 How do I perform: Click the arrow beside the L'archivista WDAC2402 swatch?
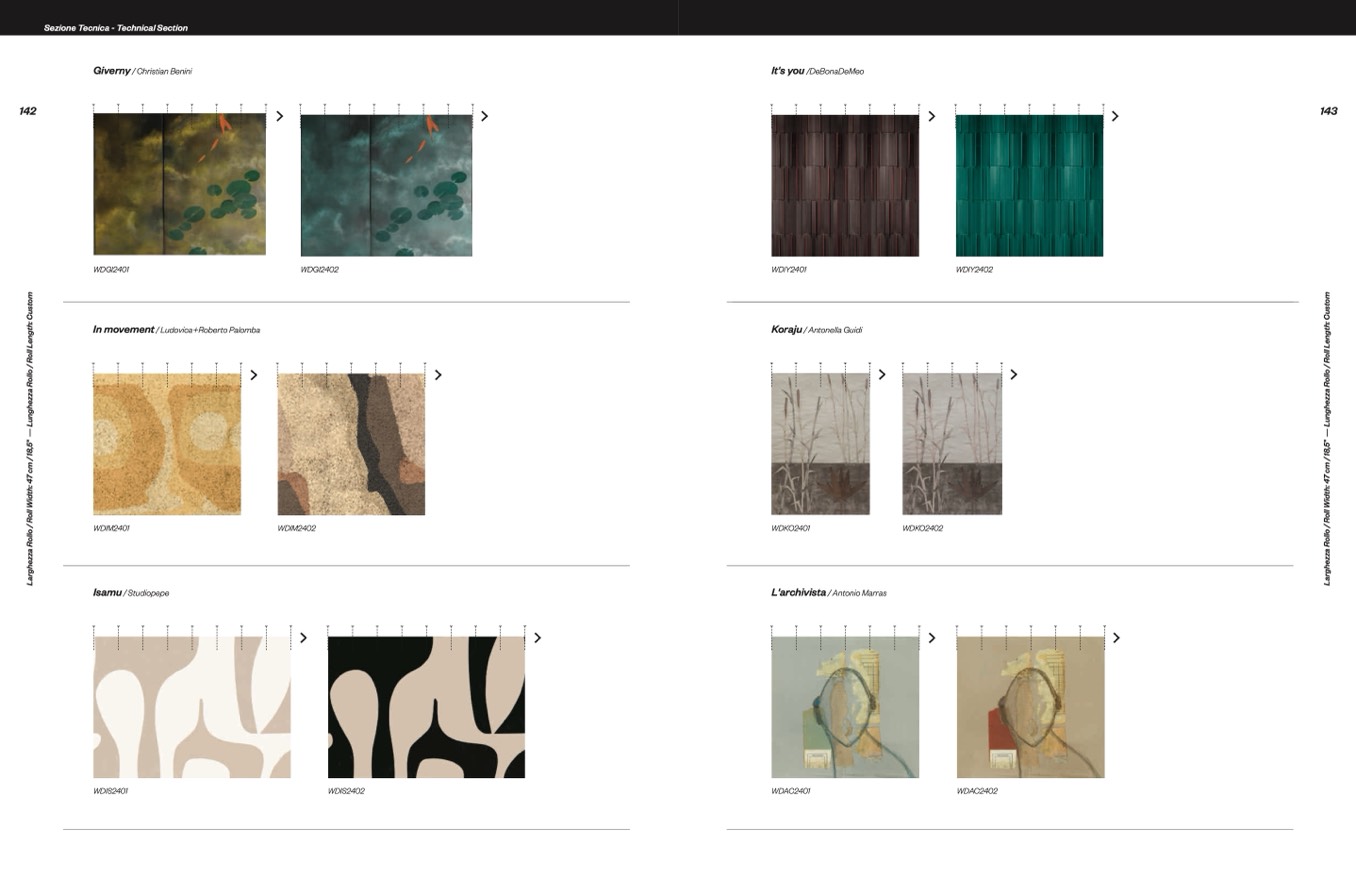pos(1117,638)
